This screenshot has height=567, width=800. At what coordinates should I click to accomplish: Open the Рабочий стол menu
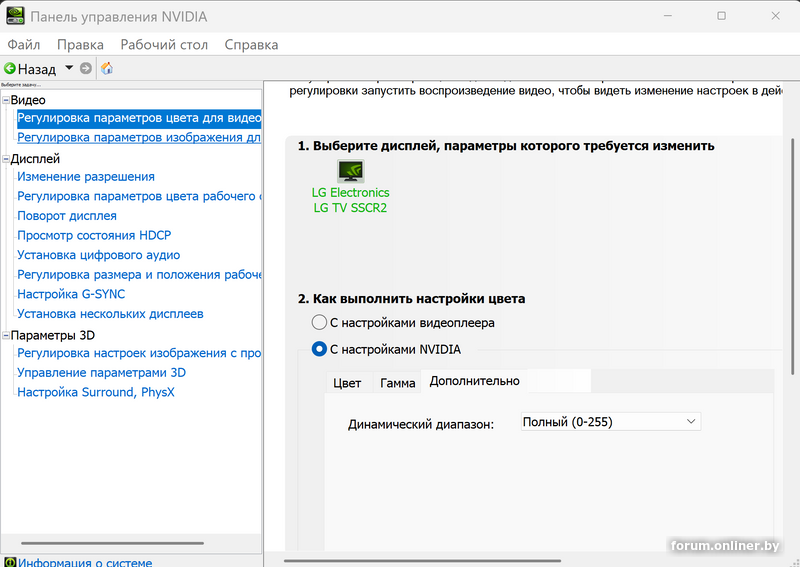coord(164,44)
